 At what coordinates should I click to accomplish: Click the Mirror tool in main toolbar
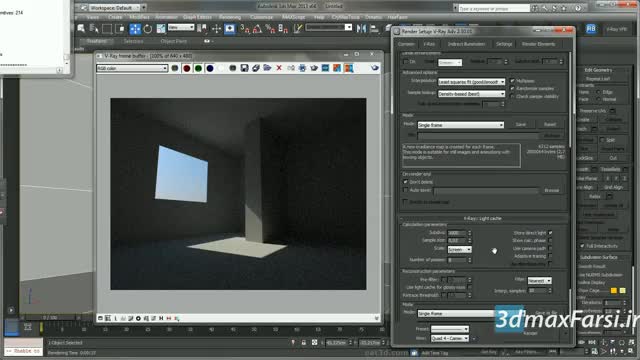coord(361,29)
